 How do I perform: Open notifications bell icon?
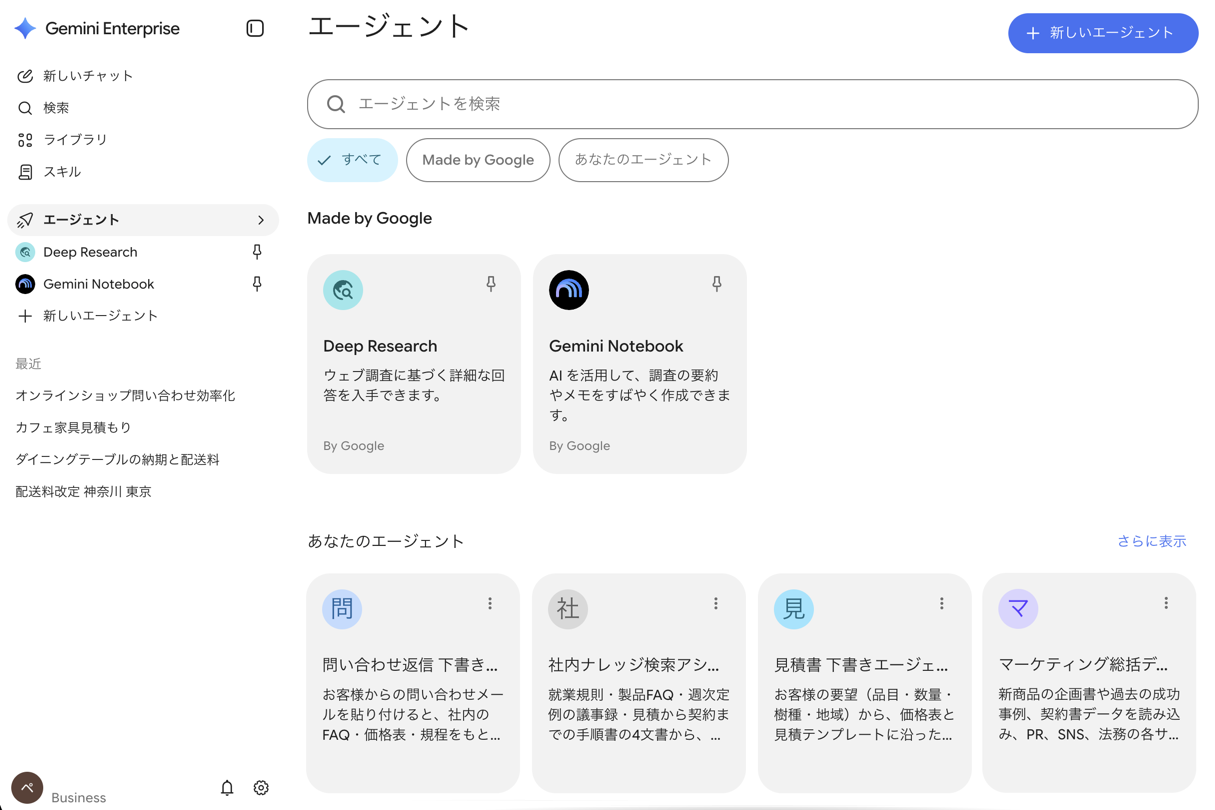coord(227,788)
